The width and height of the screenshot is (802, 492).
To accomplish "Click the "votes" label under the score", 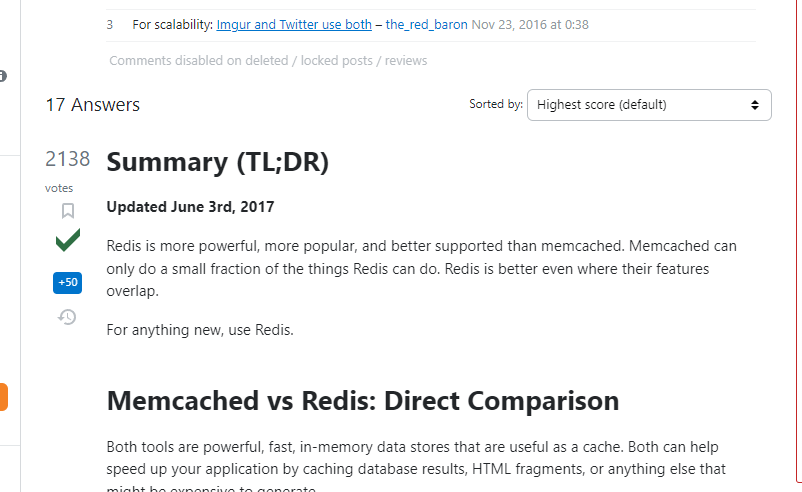I will coord(59,188).
